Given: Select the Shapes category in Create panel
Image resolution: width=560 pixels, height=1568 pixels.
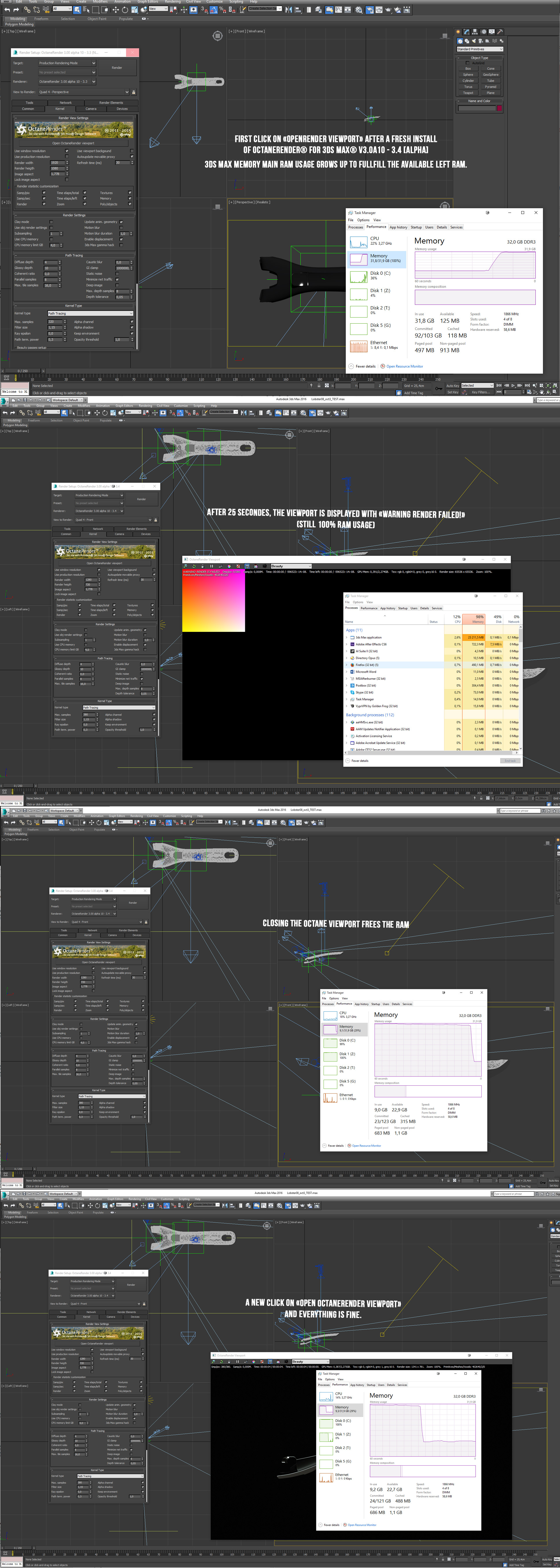Looking at the screenshot, I should pos(467,41).
